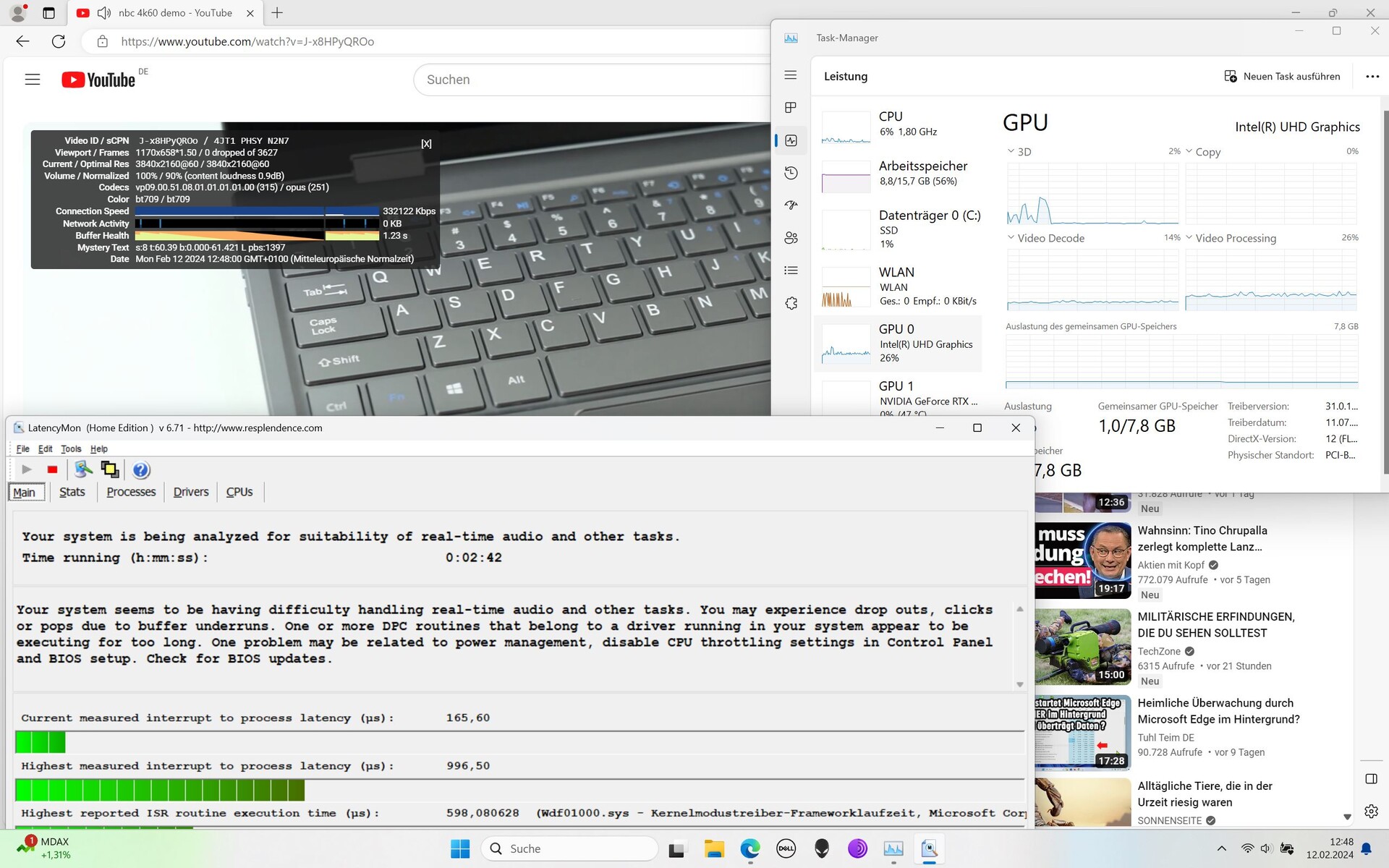The image size is (1389, 868).
Task: Open Task Manager Startup apps gauge icon
Action: pyautogui.click(x=791, y=205)
